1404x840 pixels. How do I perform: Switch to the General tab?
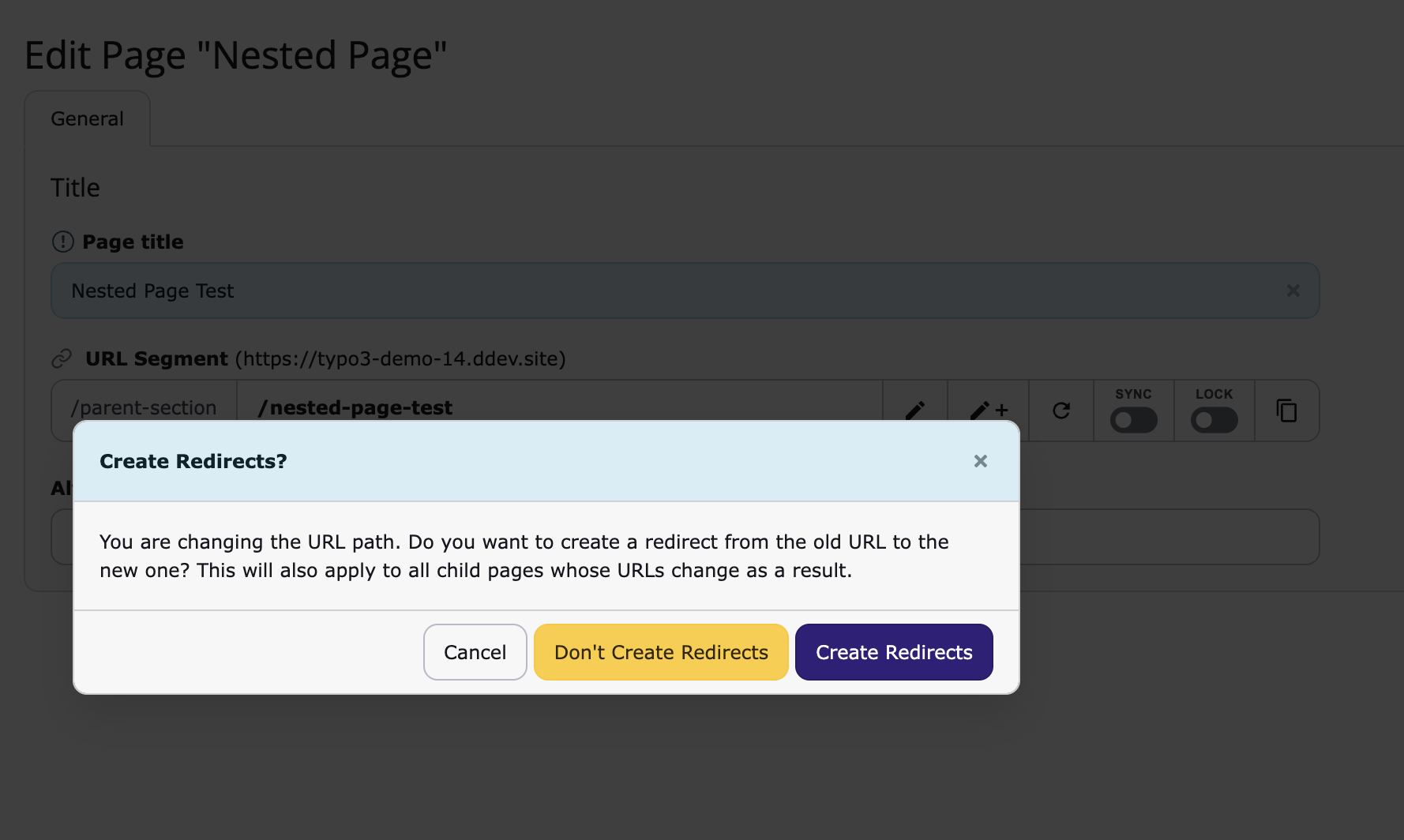(87, 118)
